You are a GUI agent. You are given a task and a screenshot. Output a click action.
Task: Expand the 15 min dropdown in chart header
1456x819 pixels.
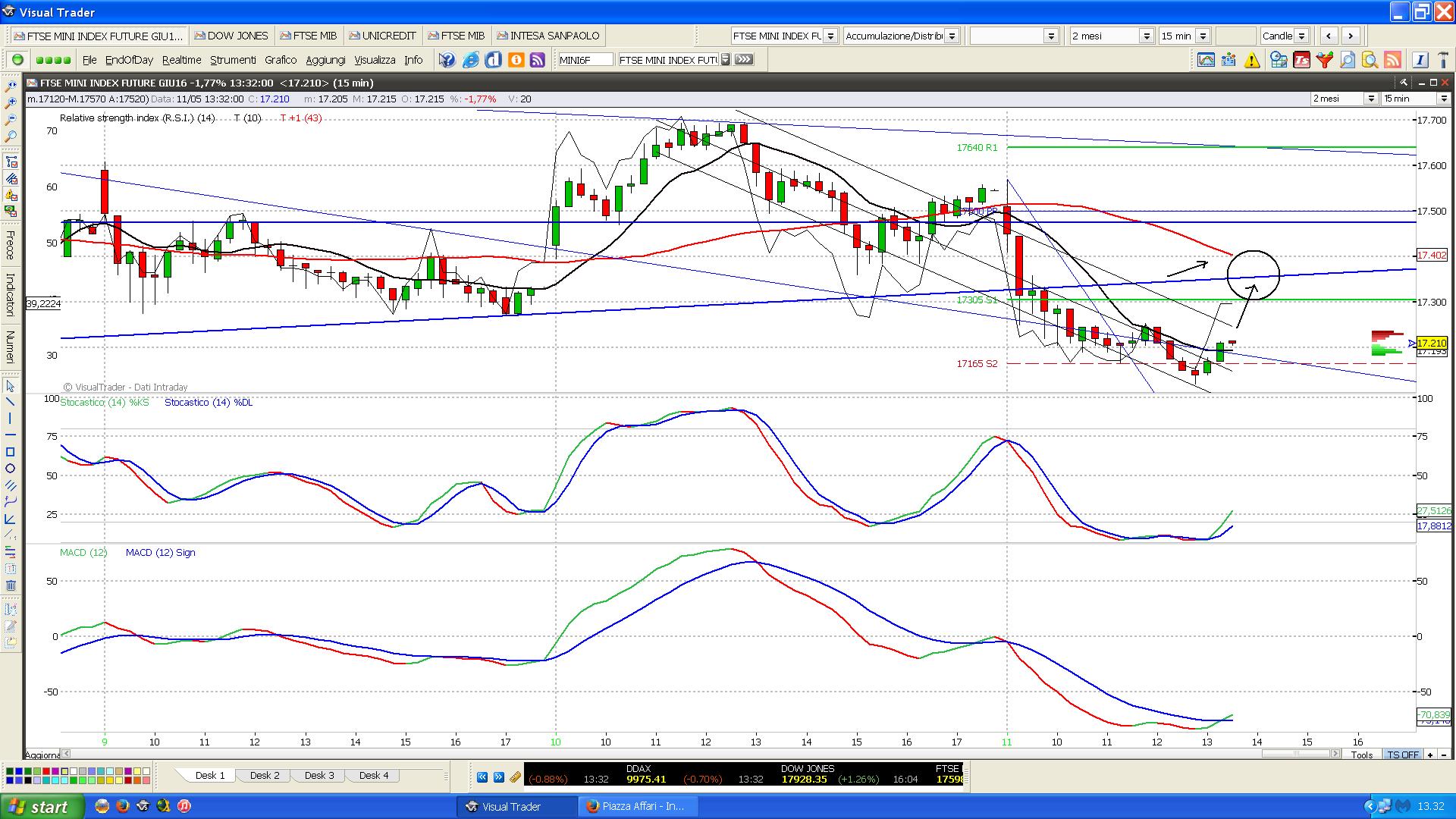(1443, 99)
